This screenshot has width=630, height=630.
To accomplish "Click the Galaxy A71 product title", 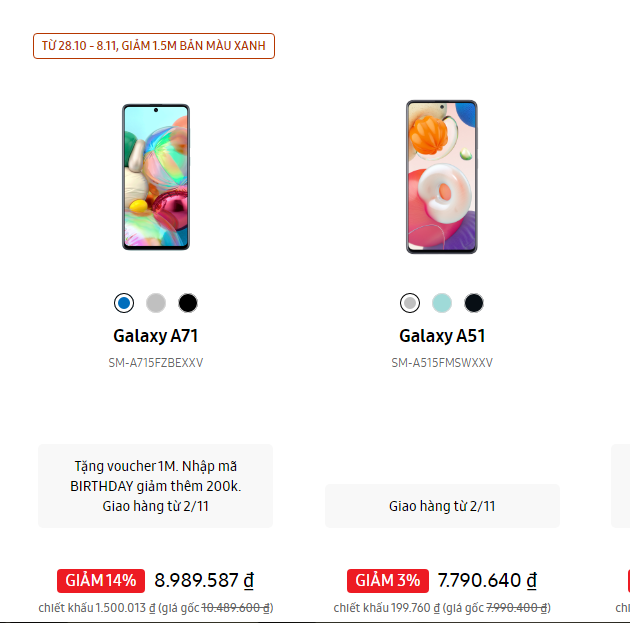I will point(155,336).
